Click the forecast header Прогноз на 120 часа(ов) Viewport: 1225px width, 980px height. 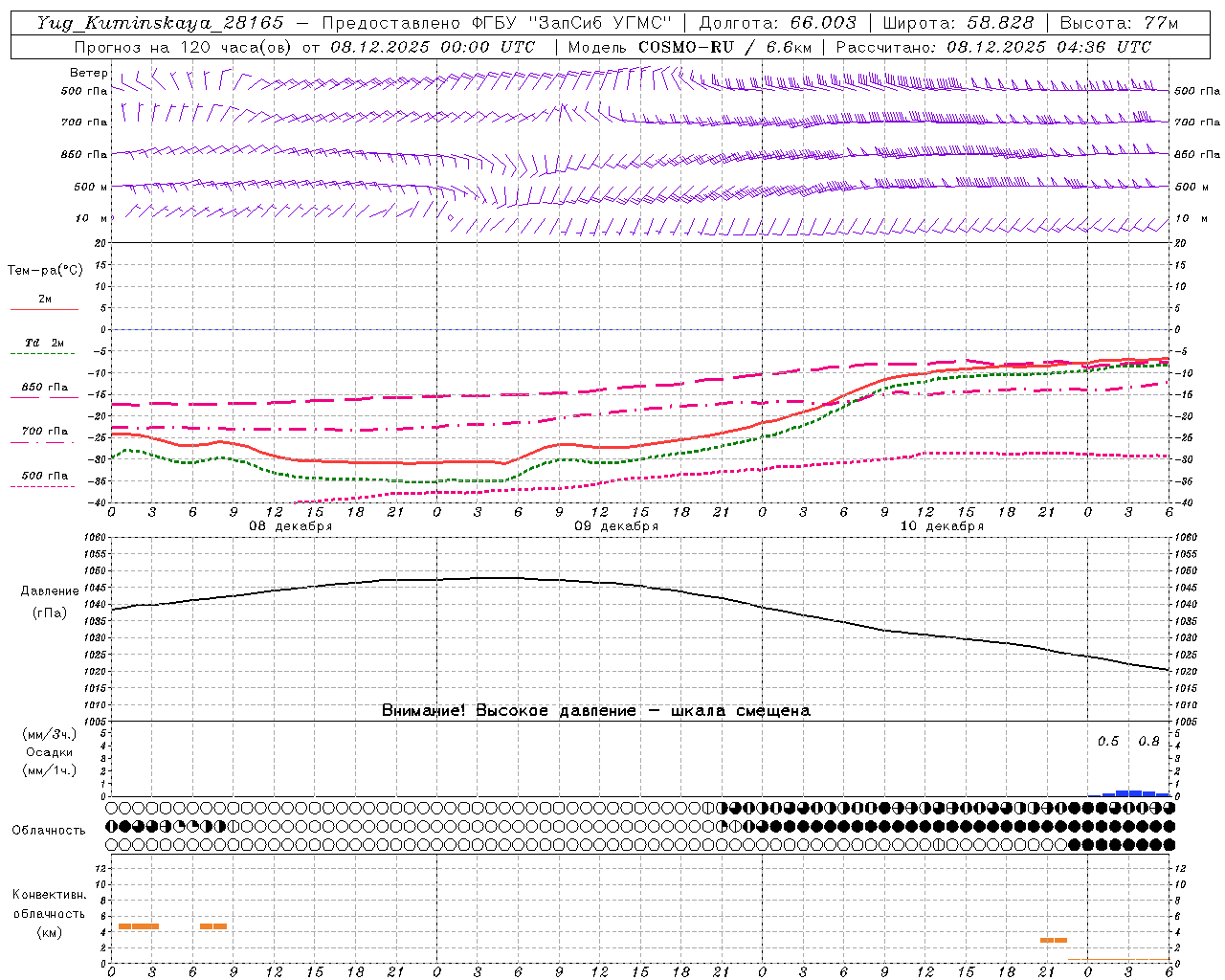[x=183, y=47]
